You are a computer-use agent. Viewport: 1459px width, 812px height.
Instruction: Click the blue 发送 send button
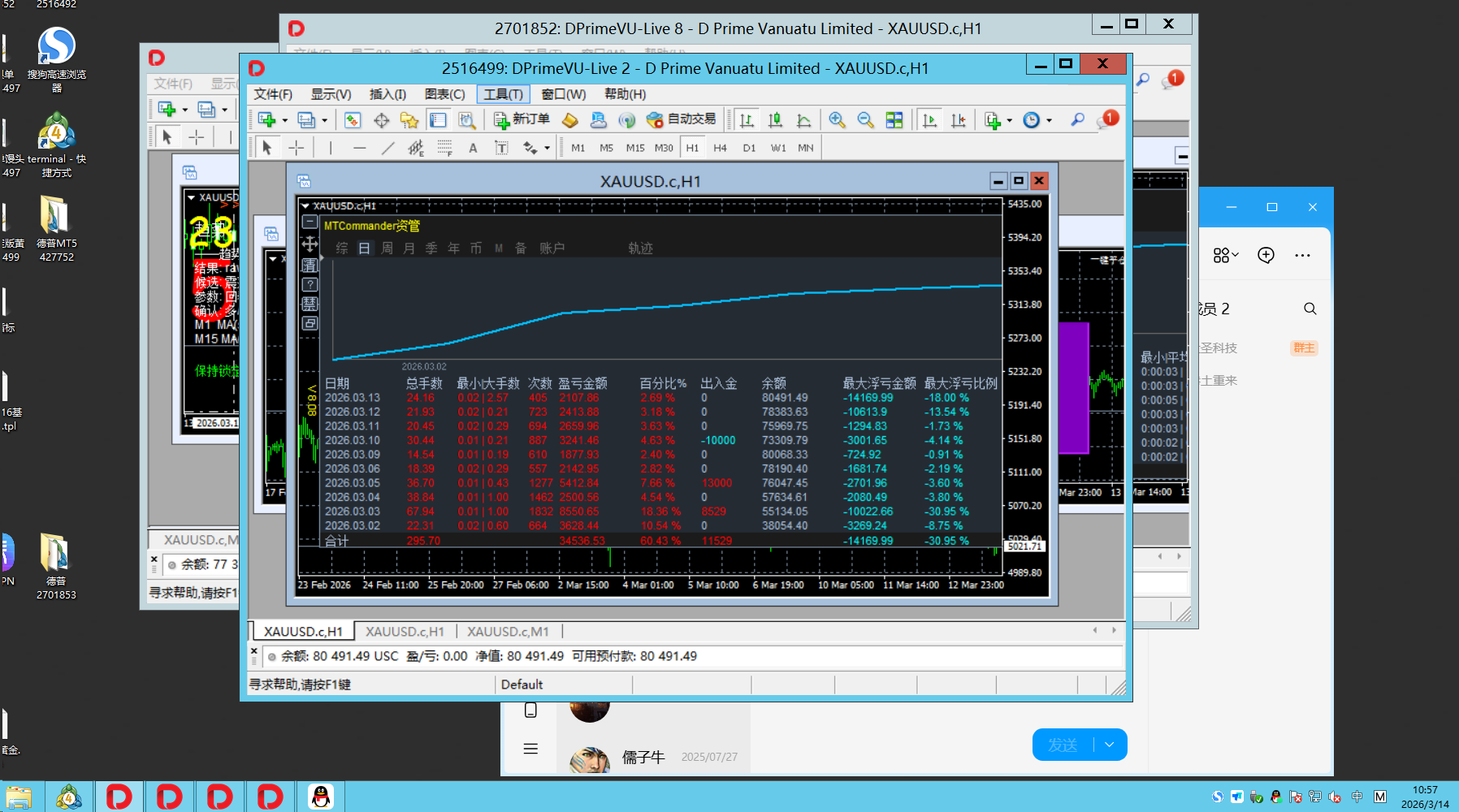(1063, 745)
